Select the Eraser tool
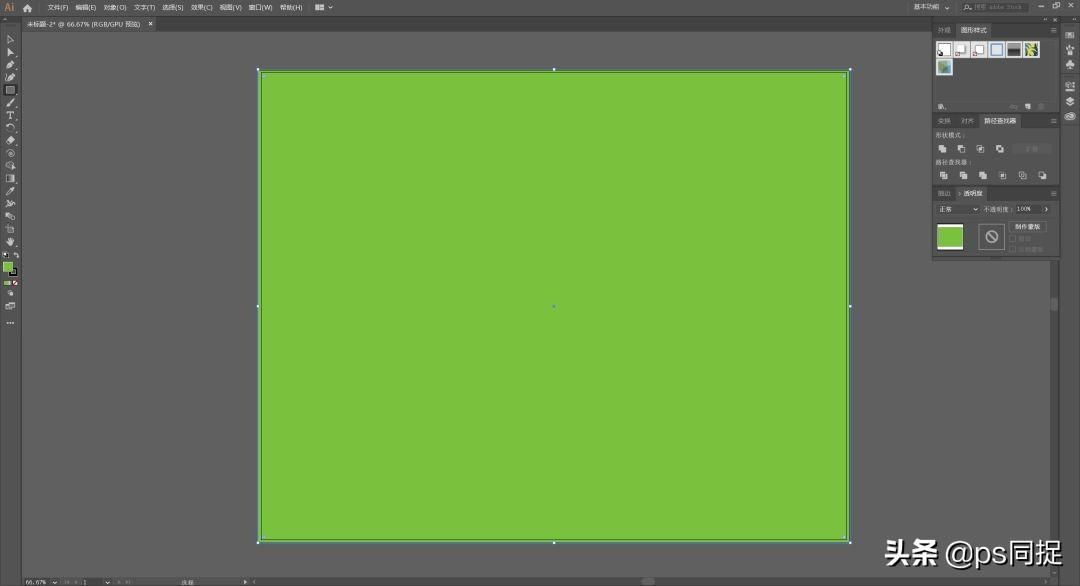1080x586 pixels. pos(10,140)
